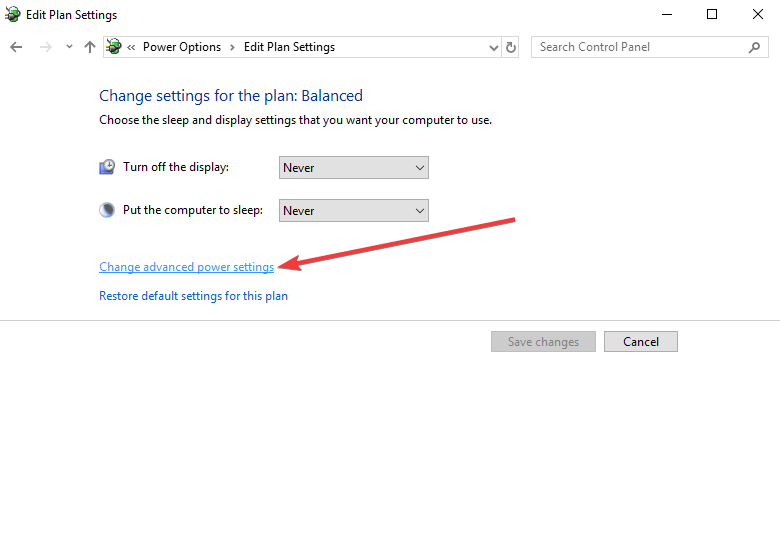Open the Turn off the display dropdown
The height and width of the screenshot is (550, 780).
pyautogui.click(x=353, y=168)
